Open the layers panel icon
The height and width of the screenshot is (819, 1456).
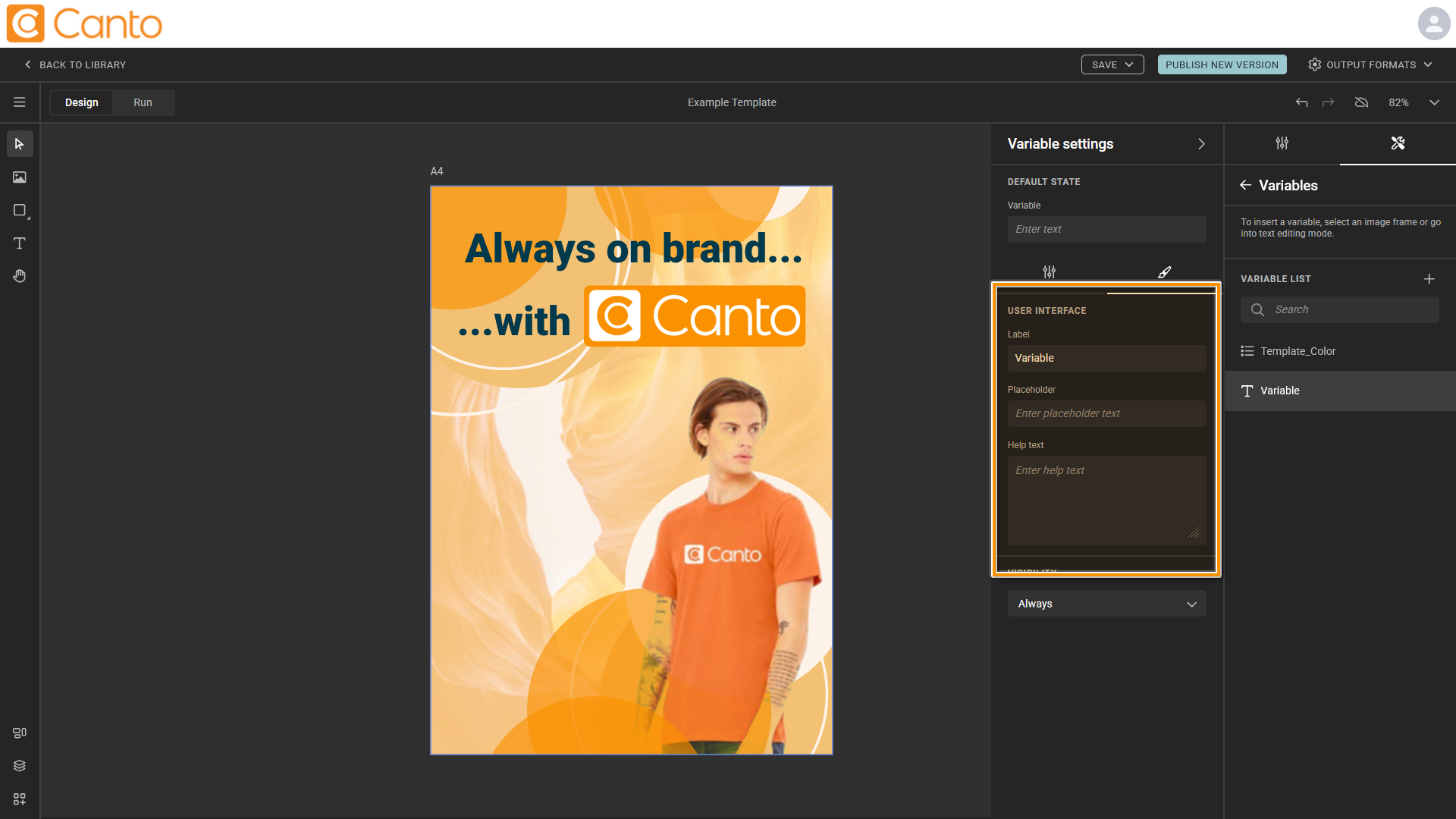[20, 766]
